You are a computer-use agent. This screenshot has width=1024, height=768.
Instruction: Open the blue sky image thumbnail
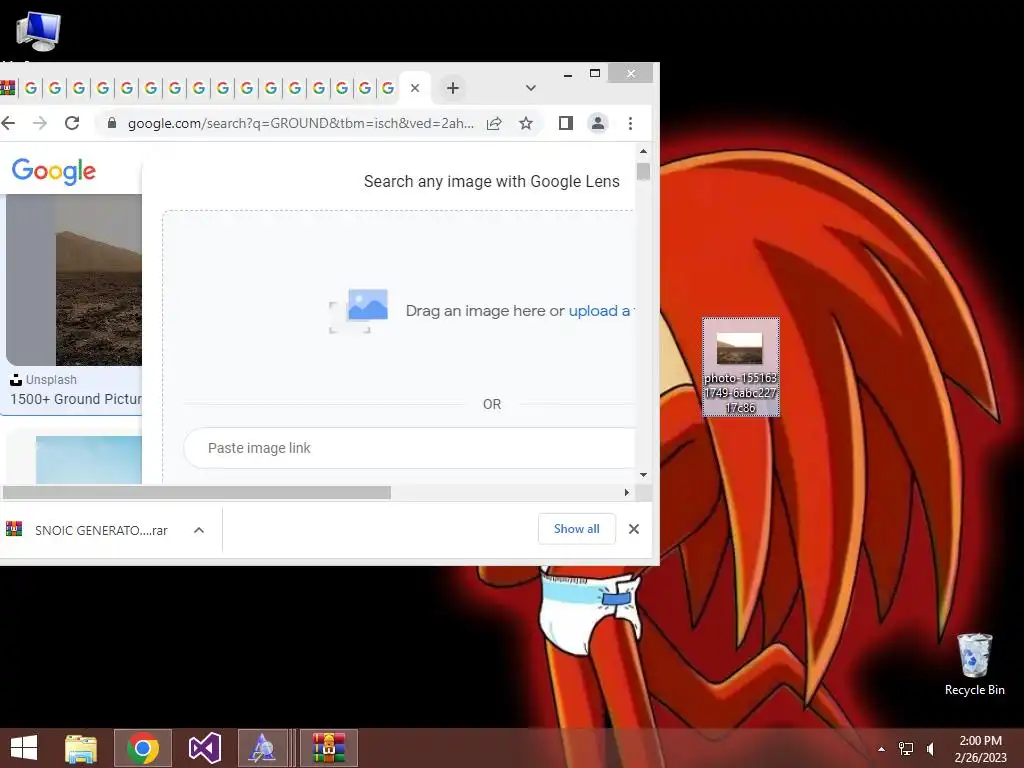click(x=88, y=460)
